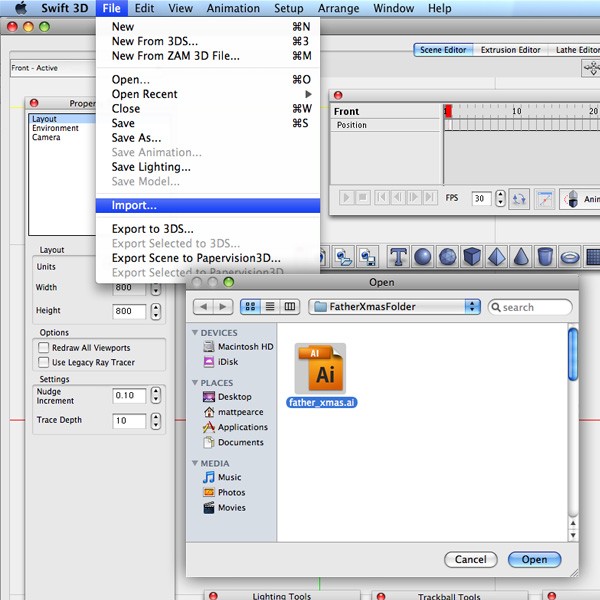Create a box primitive
This screenshot has width=600, height=600.
click(x=472, y=257)
